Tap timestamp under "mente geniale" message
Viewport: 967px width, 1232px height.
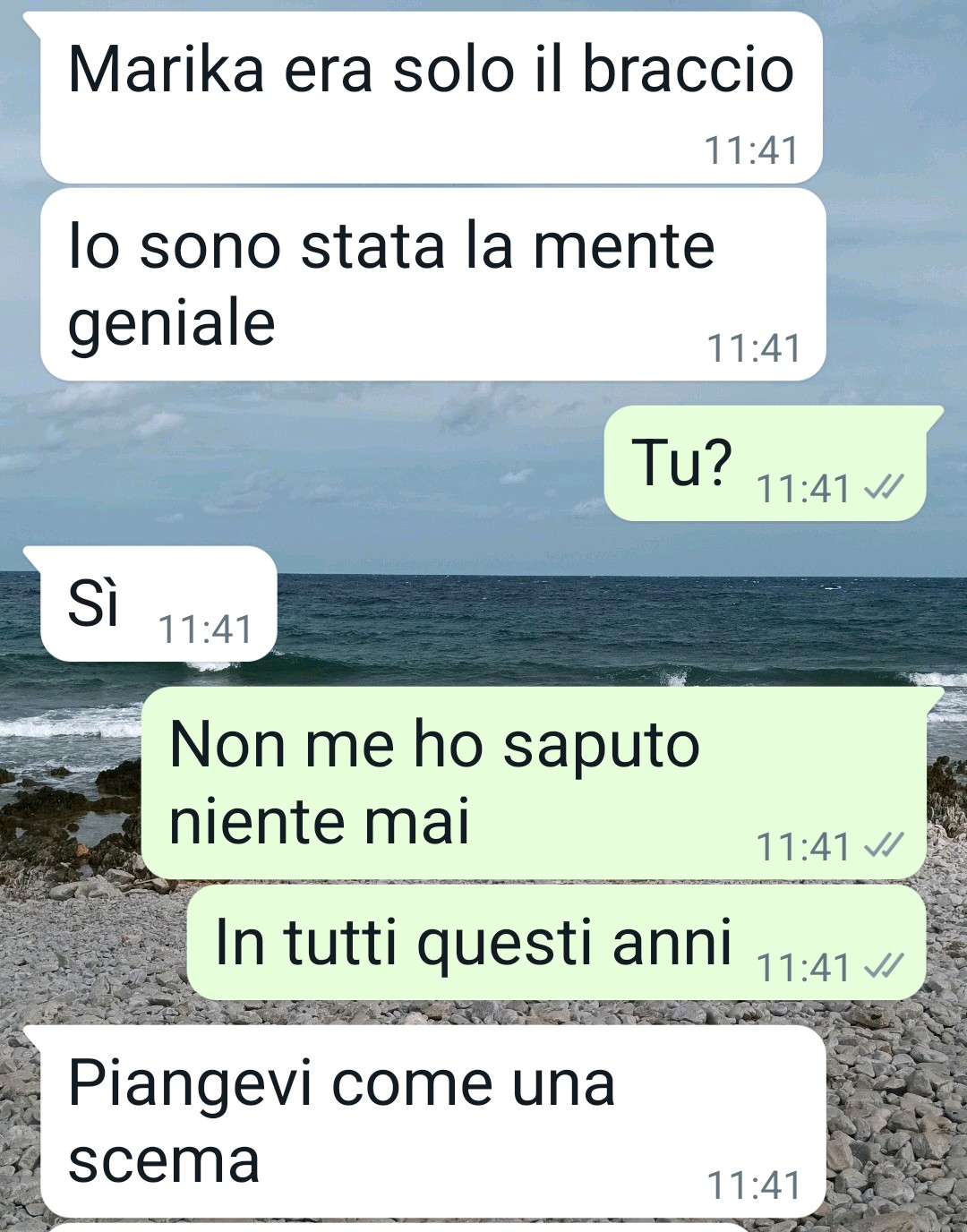754,347
